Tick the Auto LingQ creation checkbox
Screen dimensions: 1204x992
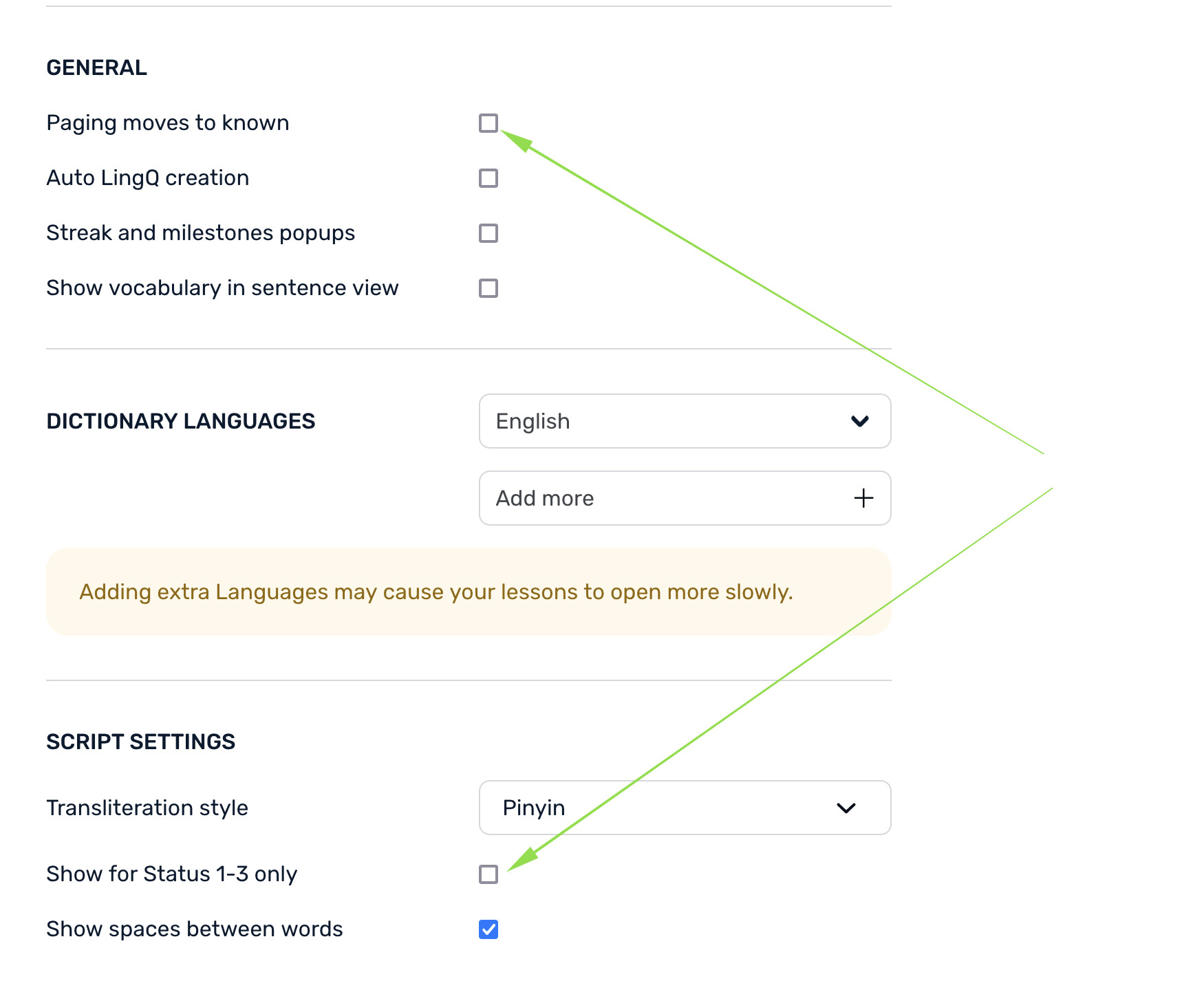click(488, 178)
